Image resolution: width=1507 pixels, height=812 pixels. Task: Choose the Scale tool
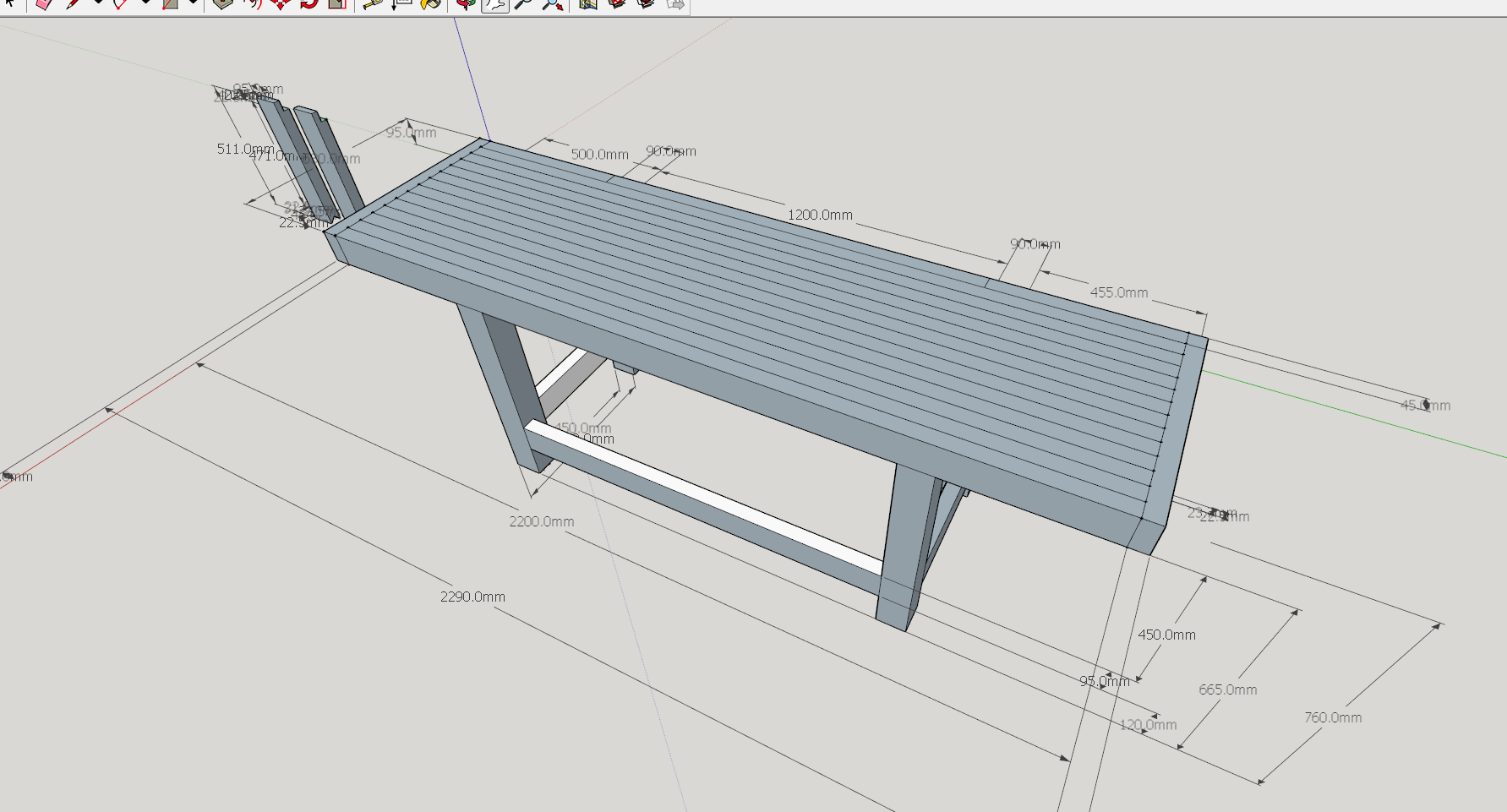tap(337, 3)
